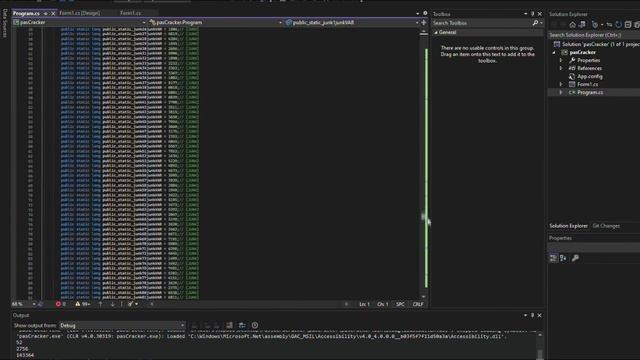
Task: Open the Form1.cs editor tab
Action: tap(130, 13)
